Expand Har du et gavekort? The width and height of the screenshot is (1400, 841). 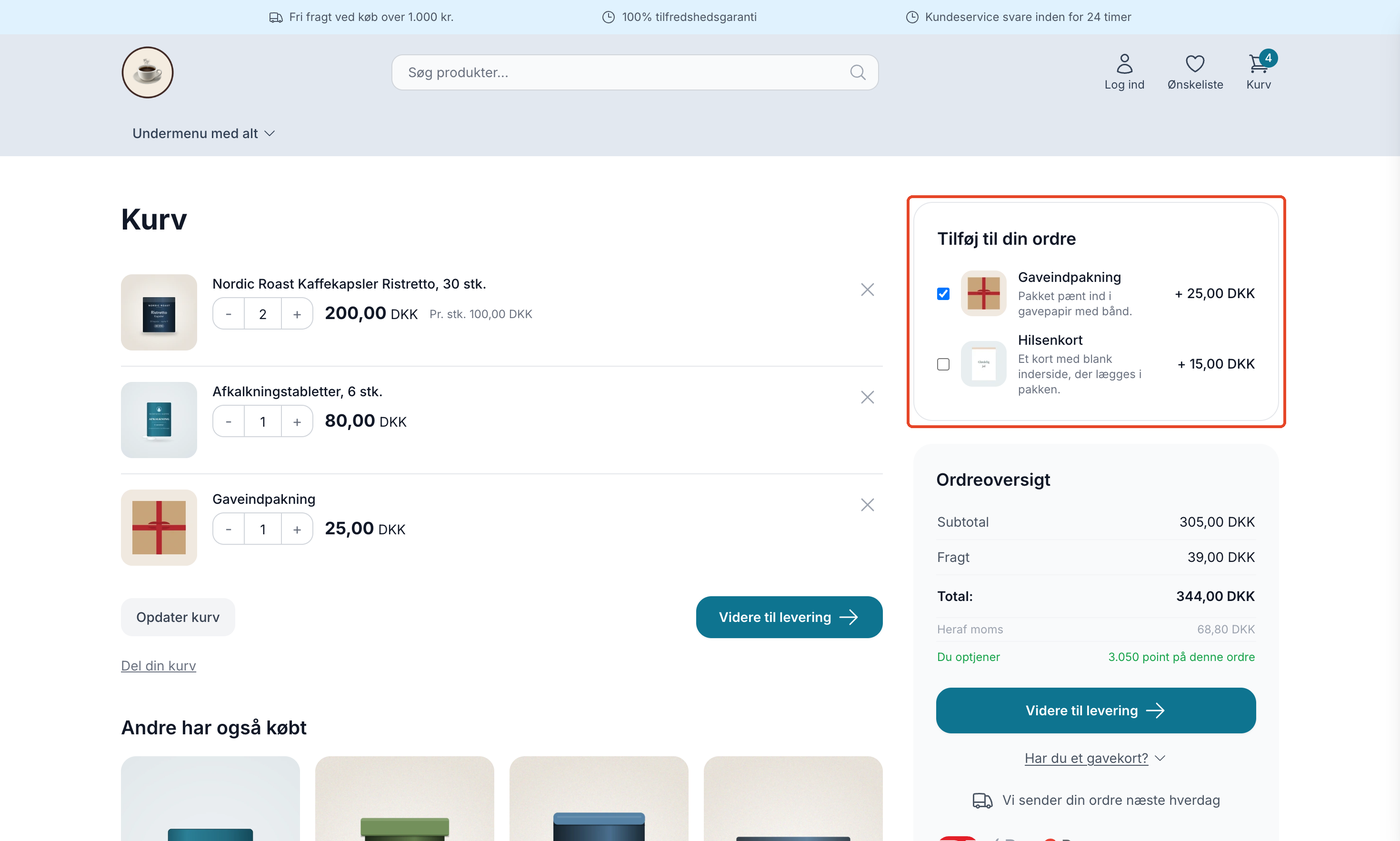point(1095,758)
